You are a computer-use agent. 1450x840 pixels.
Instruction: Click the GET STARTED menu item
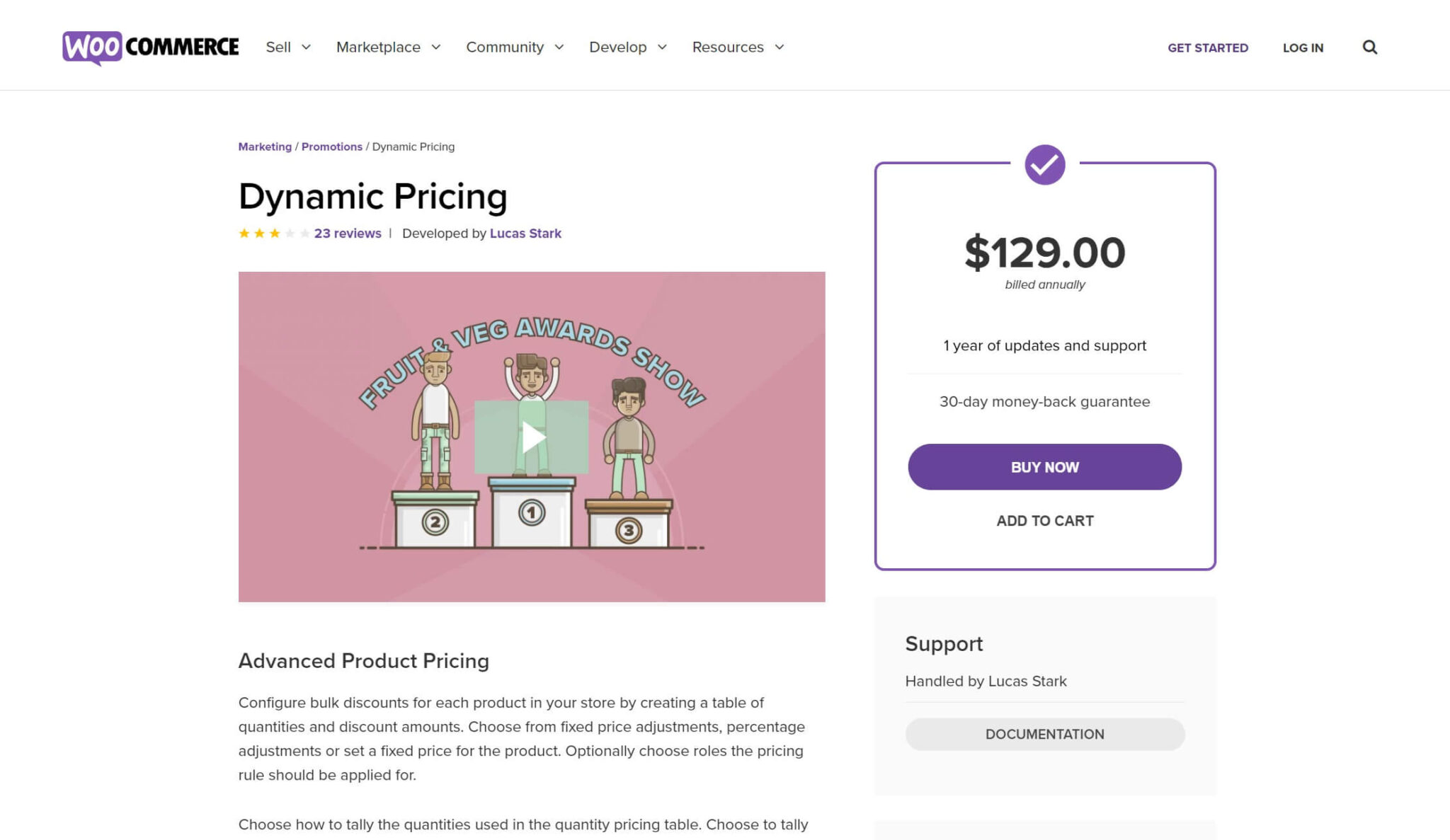click(1208, 47)
